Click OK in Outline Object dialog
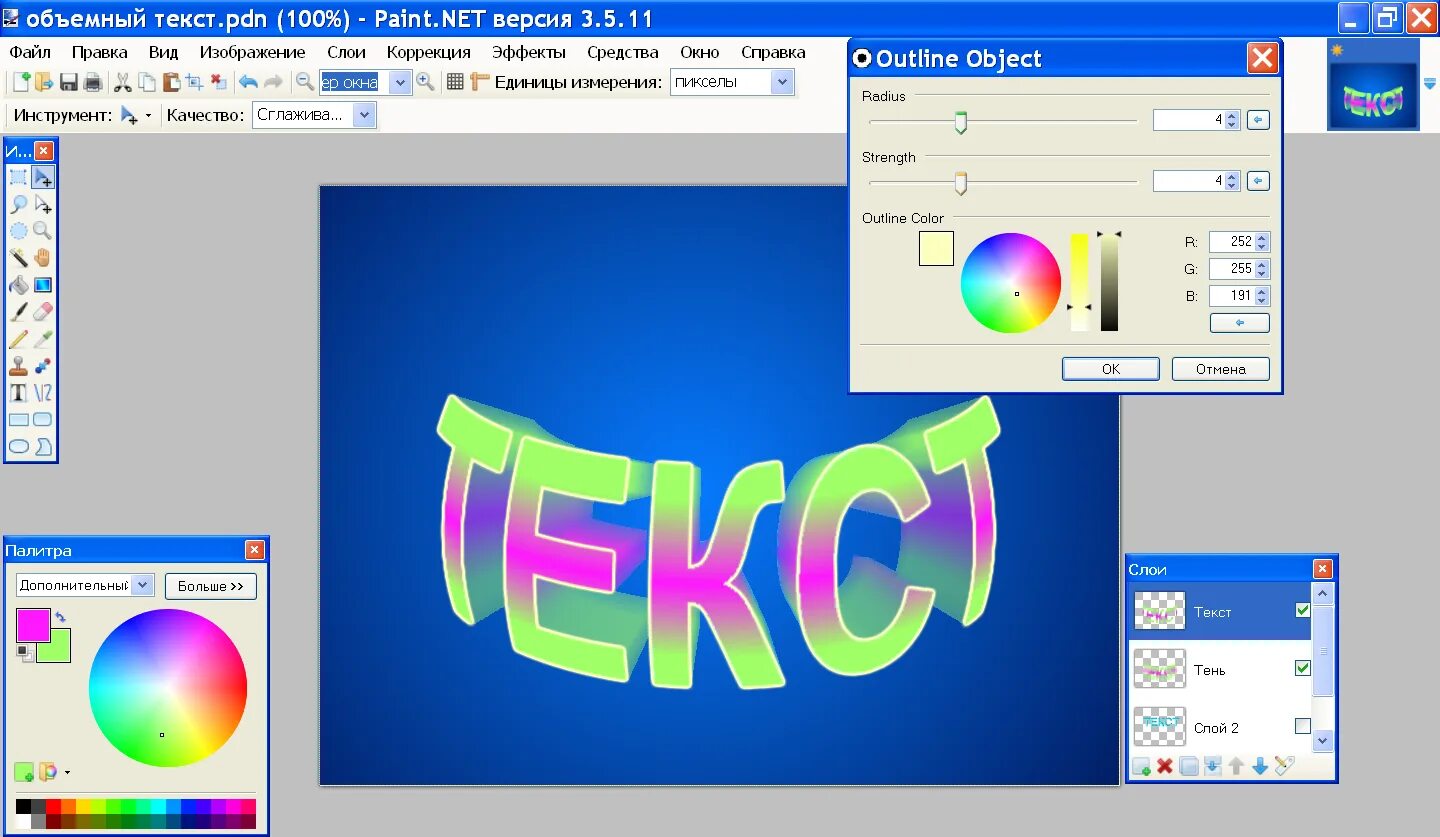The image size is (1440, 837). coord(1111,369)
